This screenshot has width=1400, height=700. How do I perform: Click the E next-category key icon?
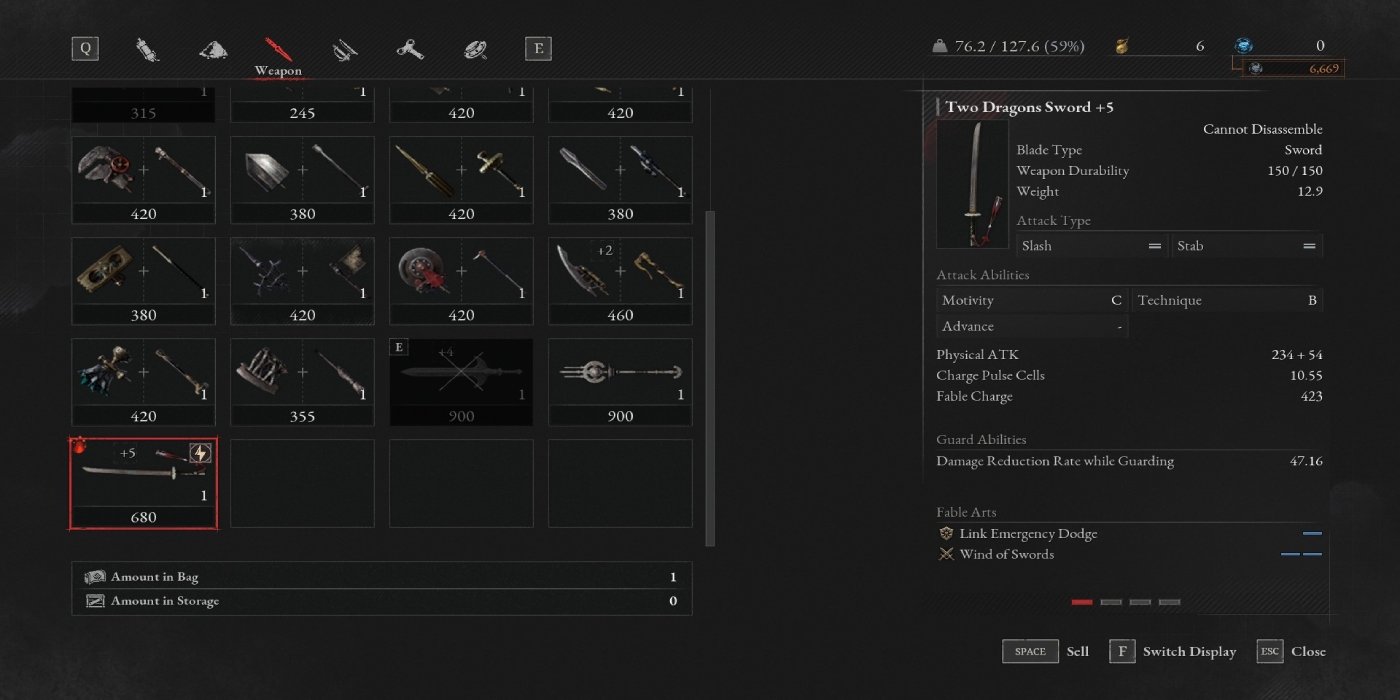(538, 48)
